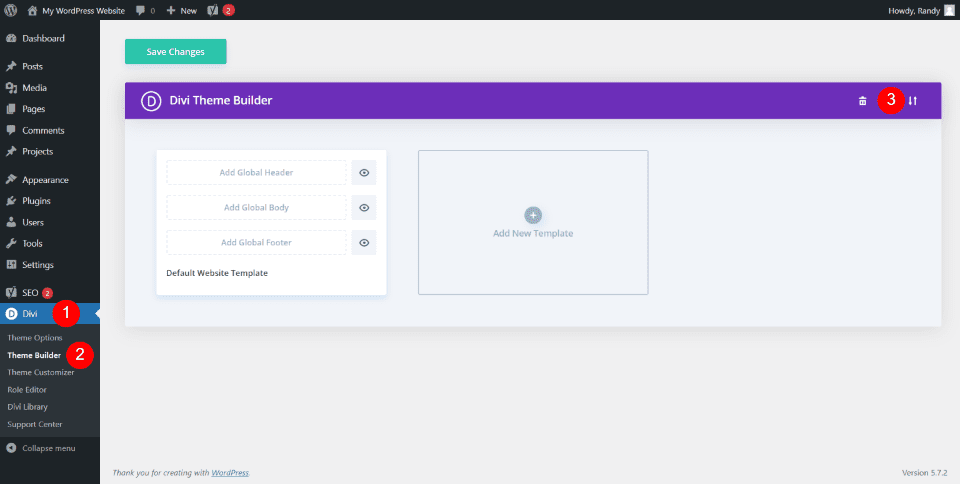The image size is (960, 484).
Task: Open Appearance menu in sidebar
Action: pos(45,180)
